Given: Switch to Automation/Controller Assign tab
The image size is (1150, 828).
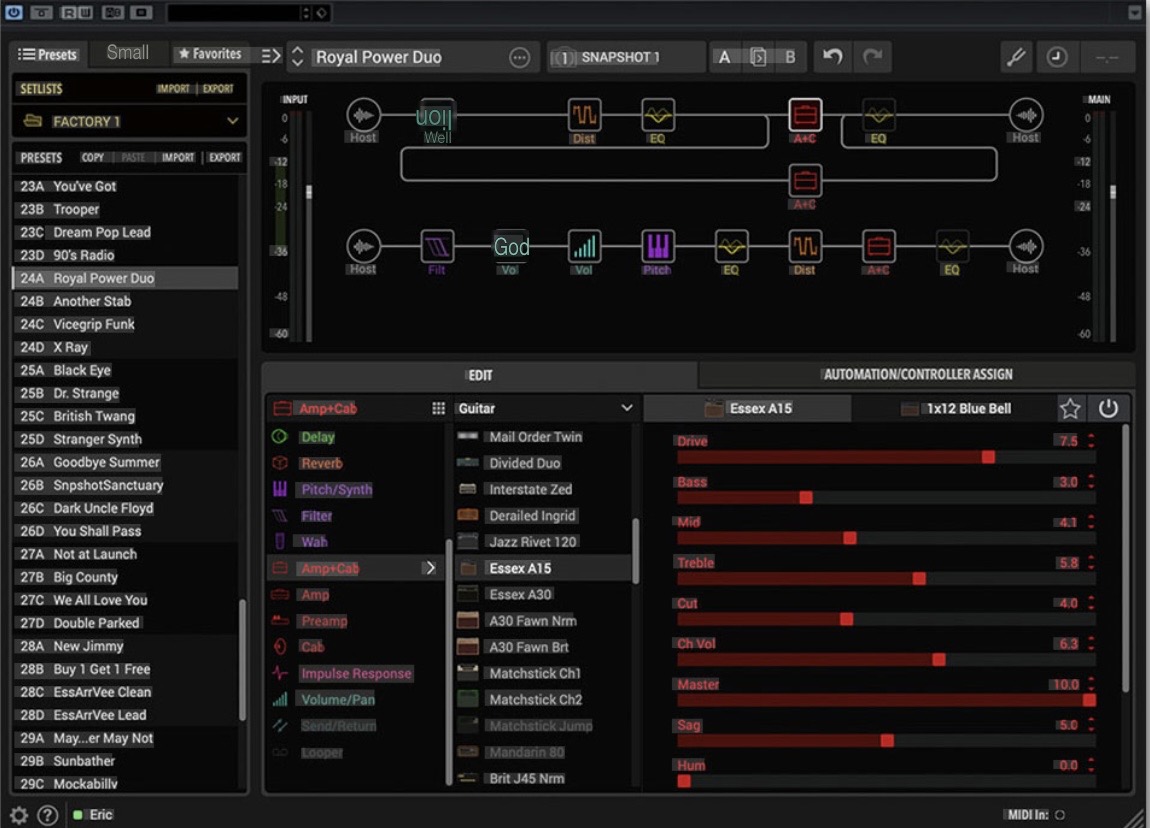Looking at the screenshot, I should tap(918, 375).
